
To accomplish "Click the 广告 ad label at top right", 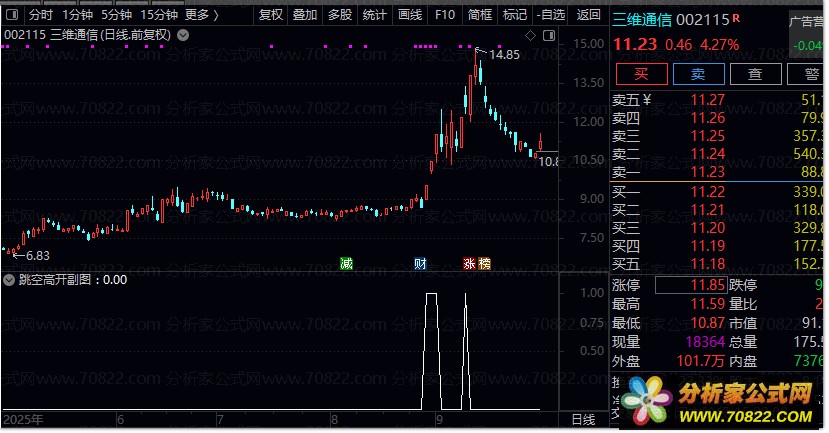I will pyautogui.click(x=806, y=22).
